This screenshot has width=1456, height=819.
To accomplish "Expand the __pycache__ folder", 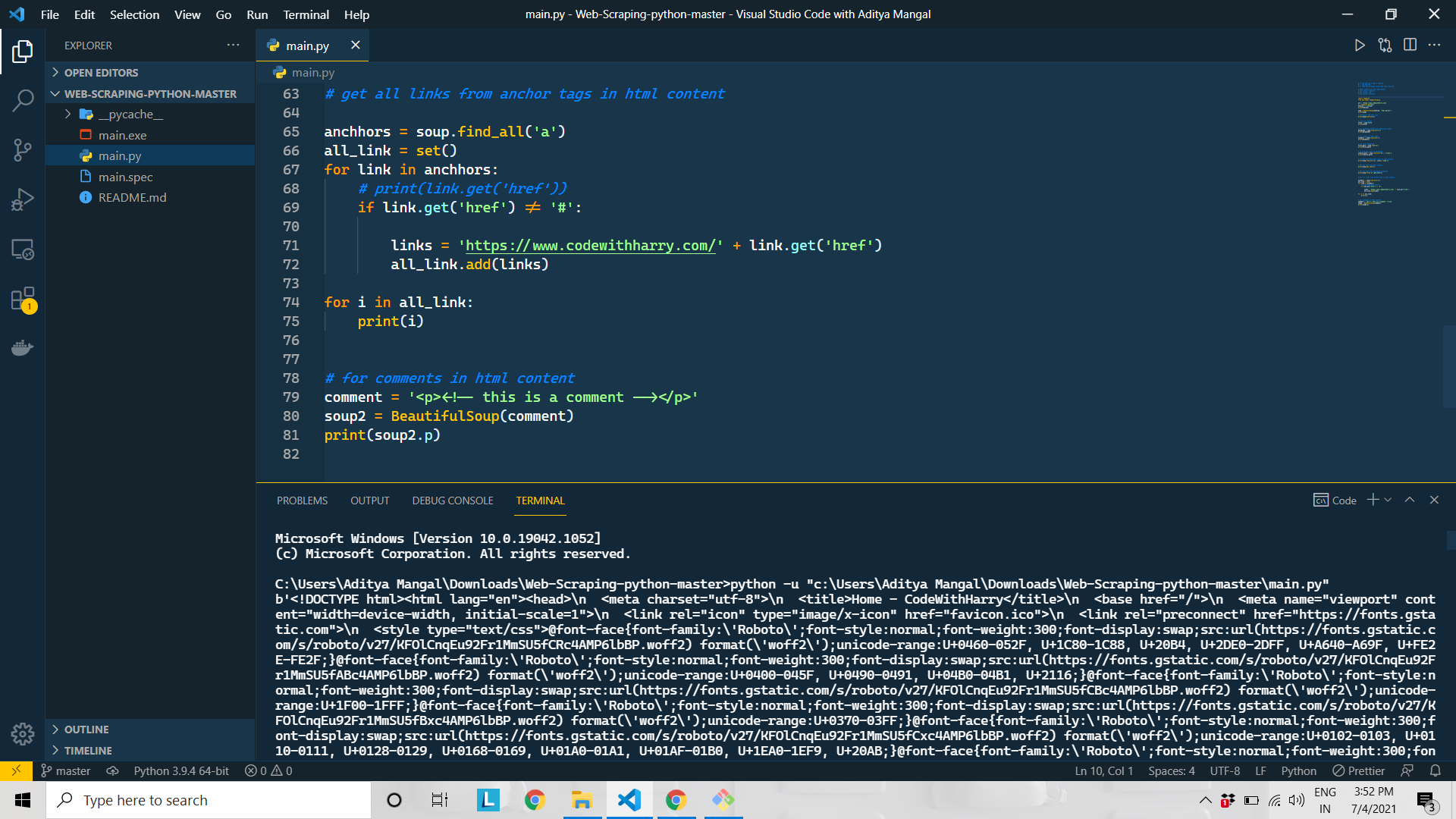I will pos(68,114).
